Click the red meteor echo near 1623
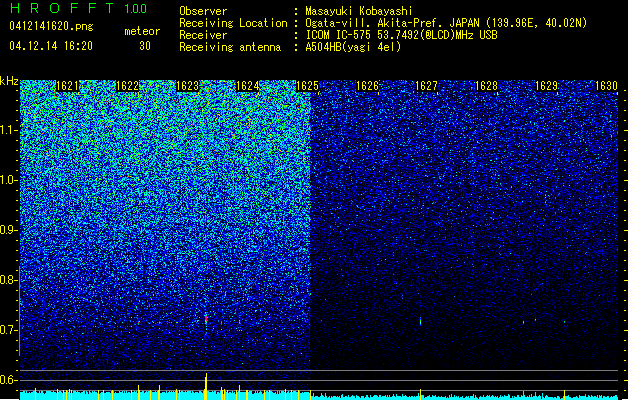The height and width of the screenshot is (400, 629). coord(206,319)
